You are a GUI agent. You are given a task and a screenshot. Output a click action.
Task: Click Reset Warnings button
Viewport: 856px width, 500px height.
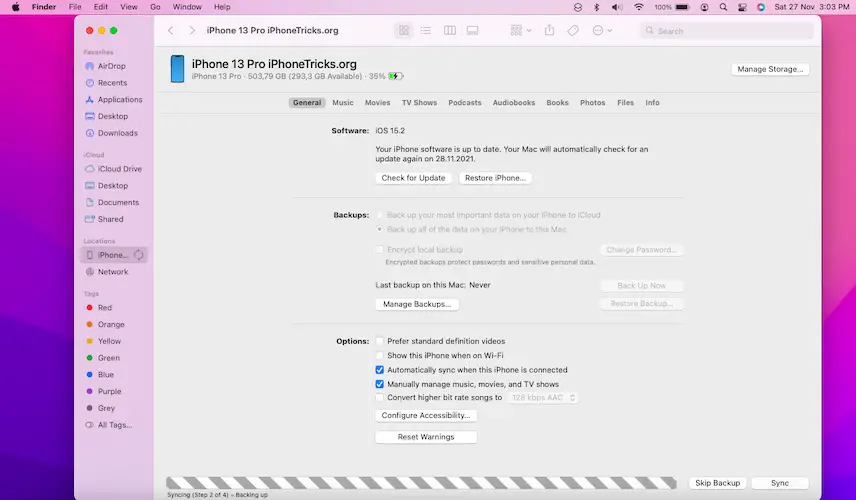point(426,437)
